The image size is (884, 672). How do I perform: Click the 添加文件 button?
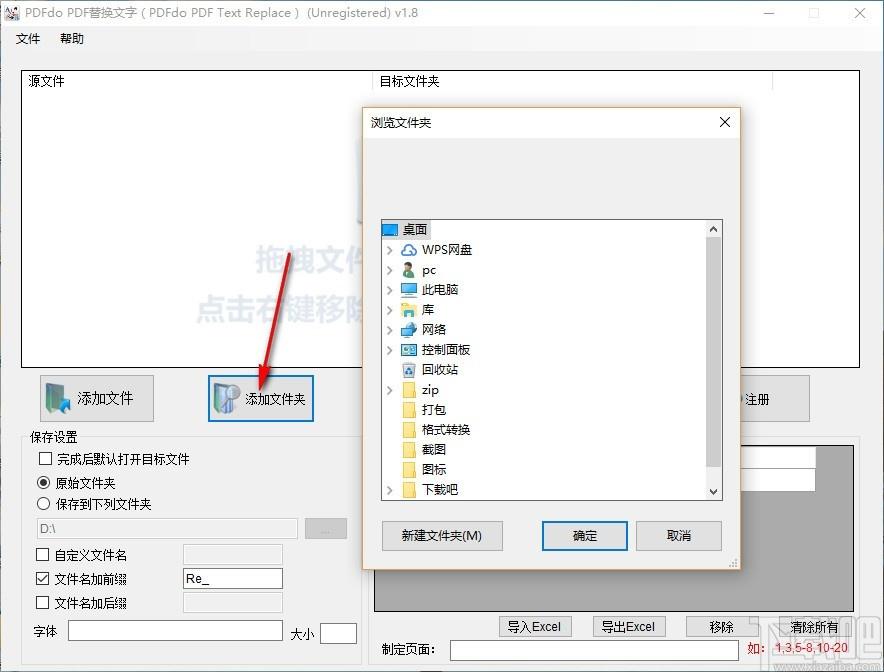(97, 399)
